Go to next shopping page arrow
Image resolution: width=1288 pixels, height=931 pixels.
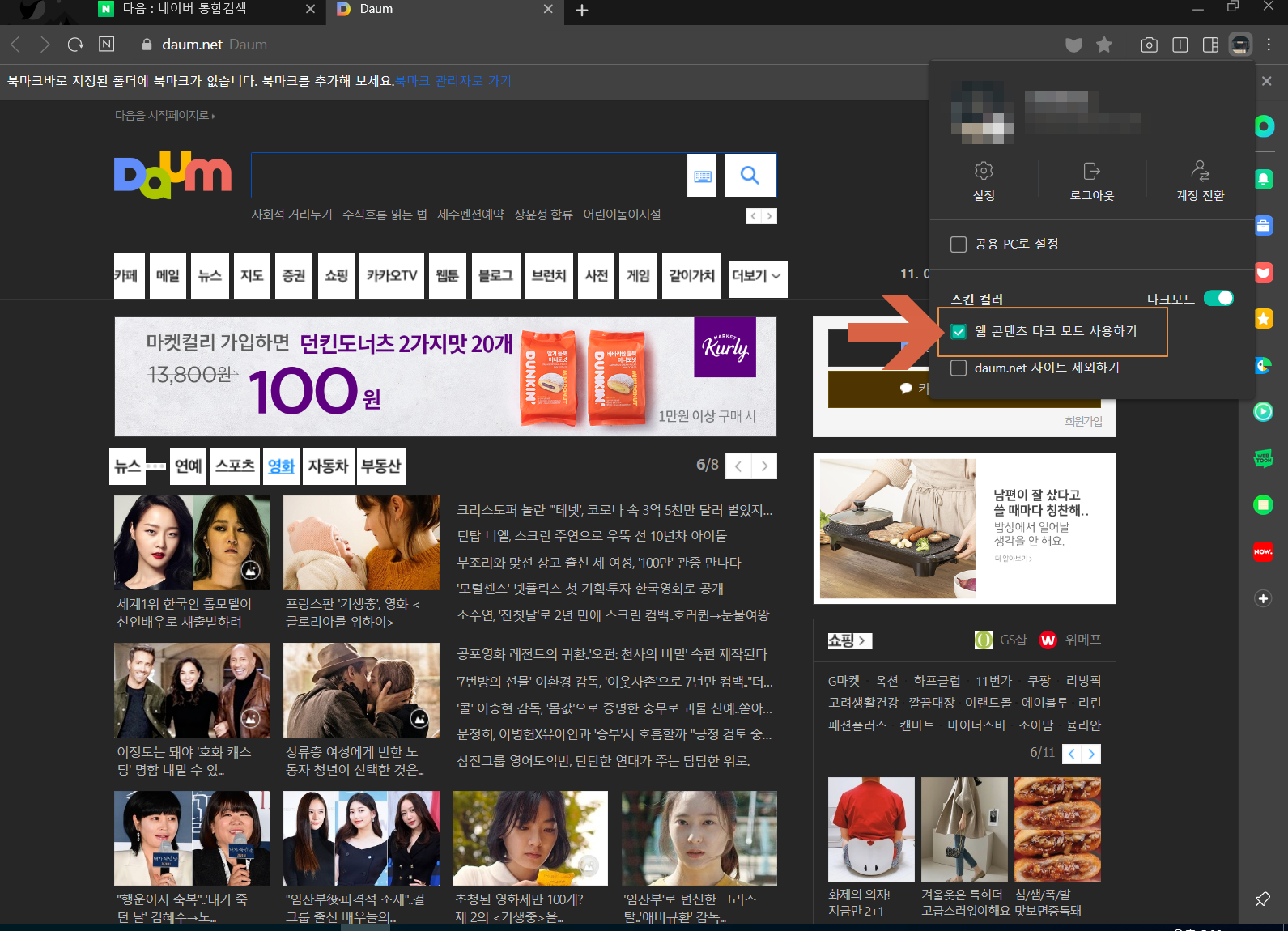pyautogui.click(x=1091, y=755)
